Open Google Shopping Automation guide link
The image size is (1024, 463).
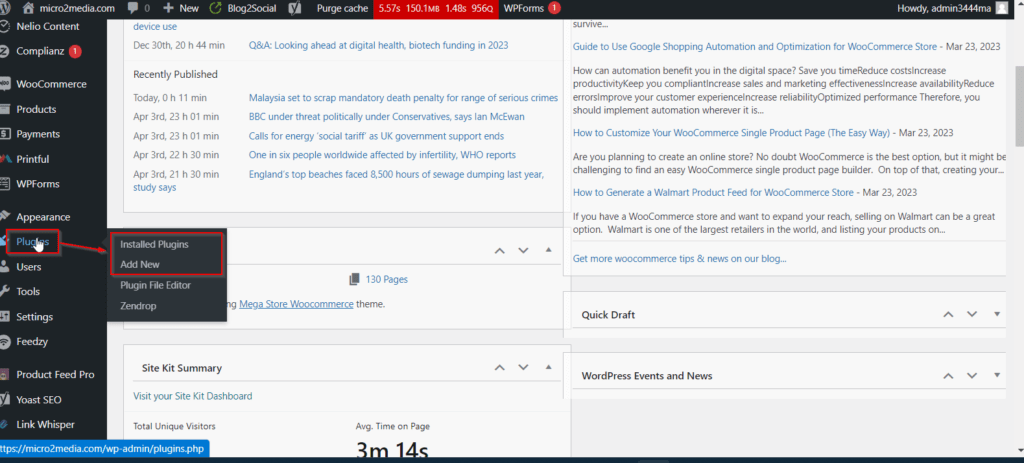[x=755, y=47]
